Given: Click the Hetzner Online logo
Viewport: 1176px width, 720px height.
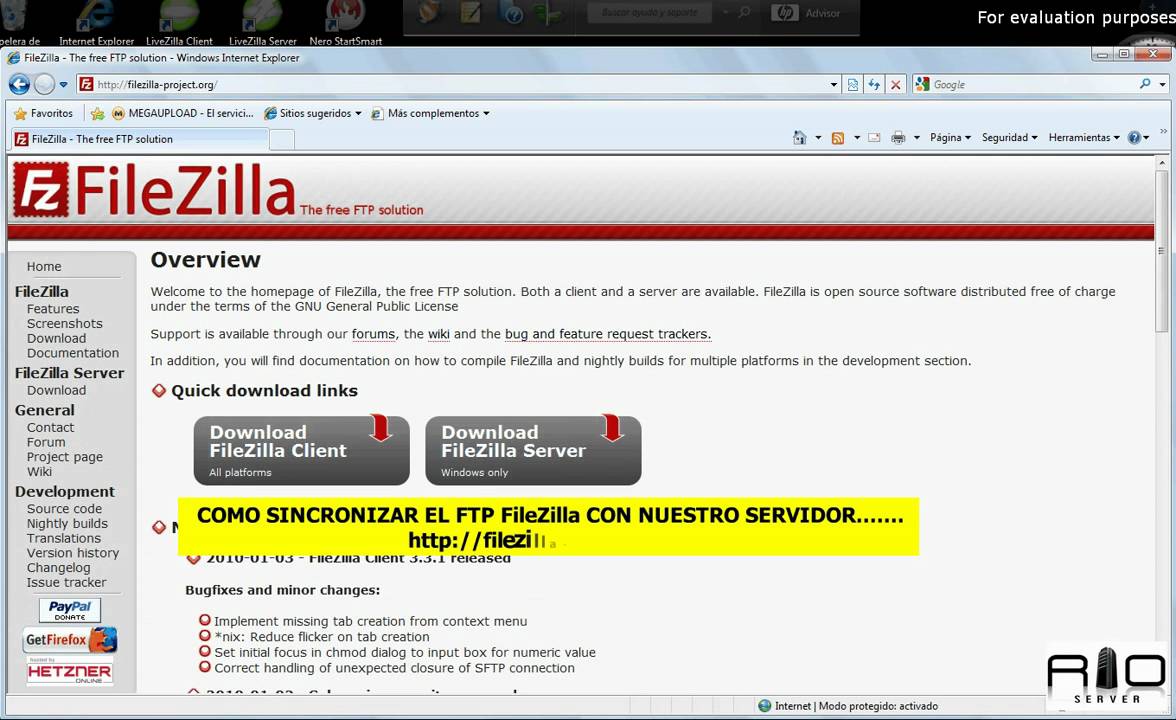Looking at the screenshot, I should (x=70, y=670).
